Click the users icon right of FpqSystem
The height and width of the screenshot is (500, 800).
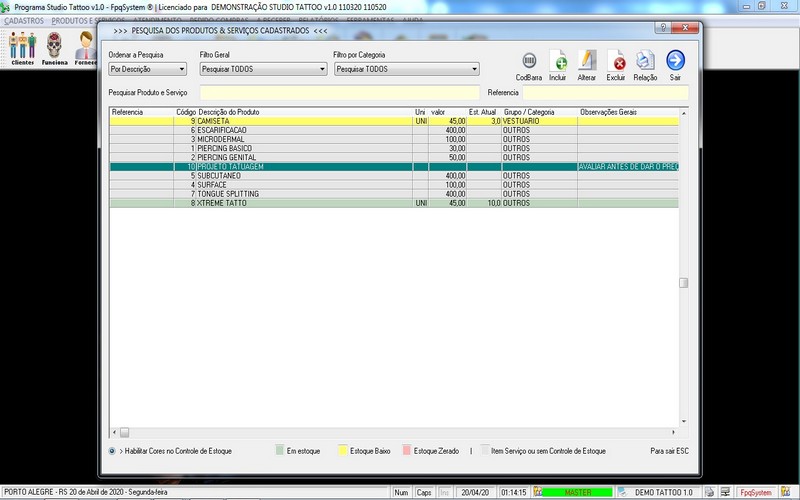785,492
